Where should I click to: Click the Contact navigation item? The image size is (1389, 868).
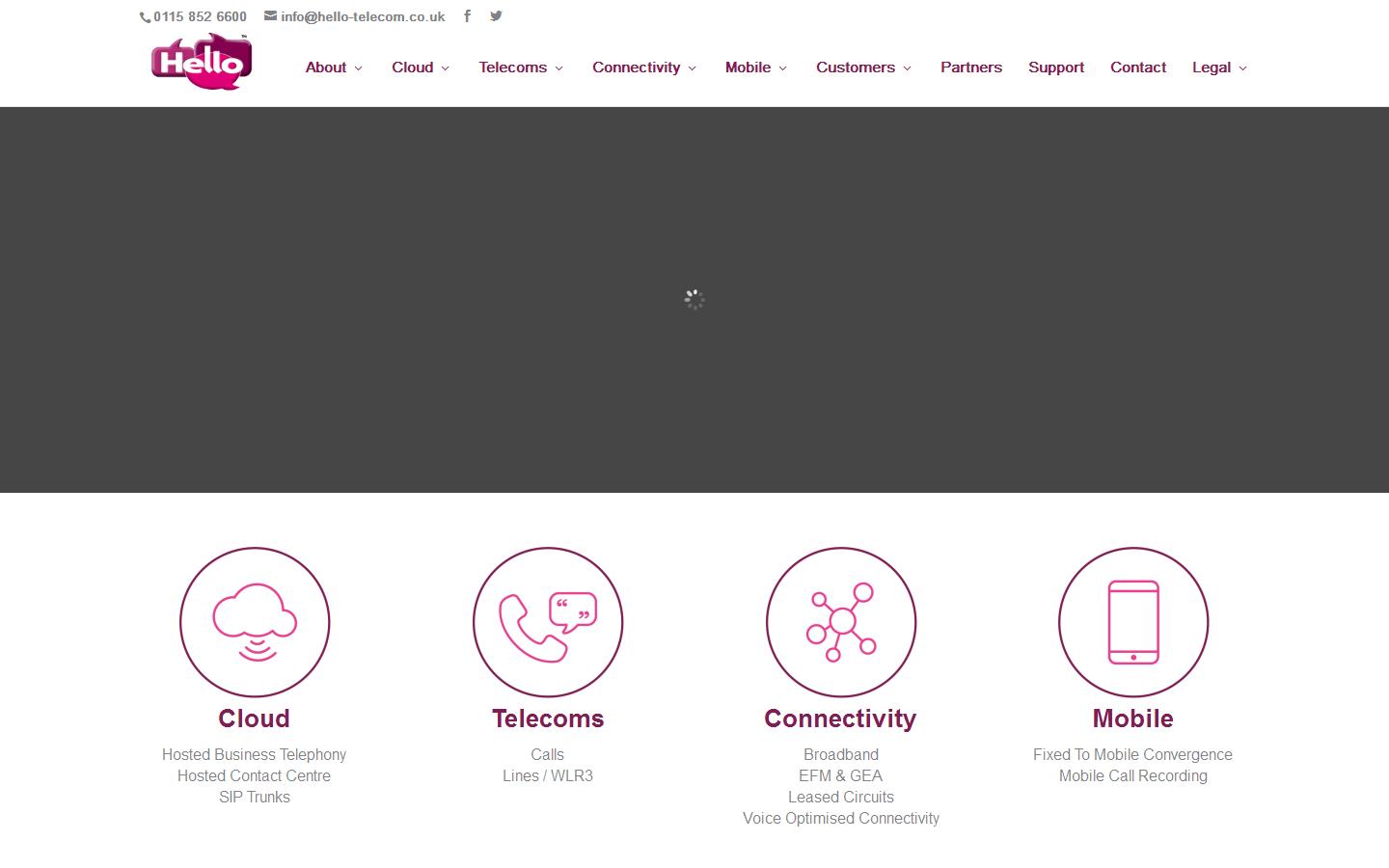pyautogui.click(x=1138, y=68)
